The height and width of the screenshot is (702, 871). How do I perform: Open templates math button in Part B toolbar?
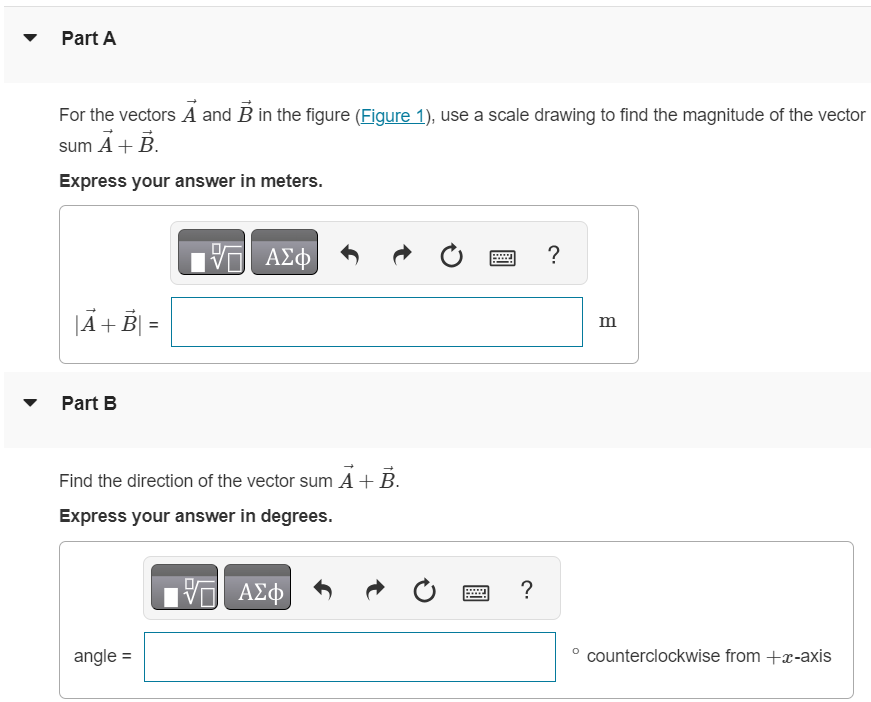pyautogui.click(x=184, y=587)
